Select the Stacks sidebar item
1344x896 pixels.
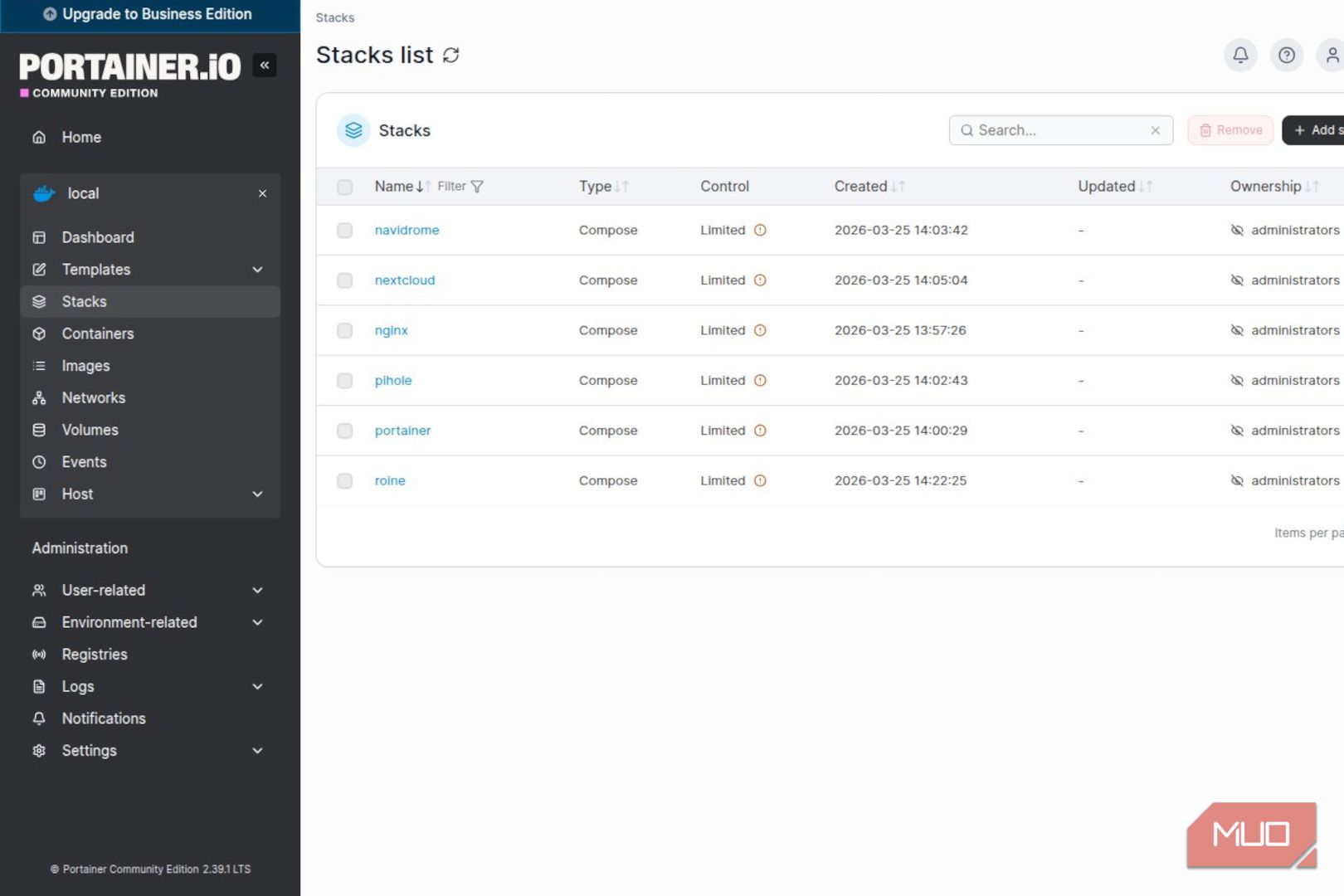[x=150, y=302]
